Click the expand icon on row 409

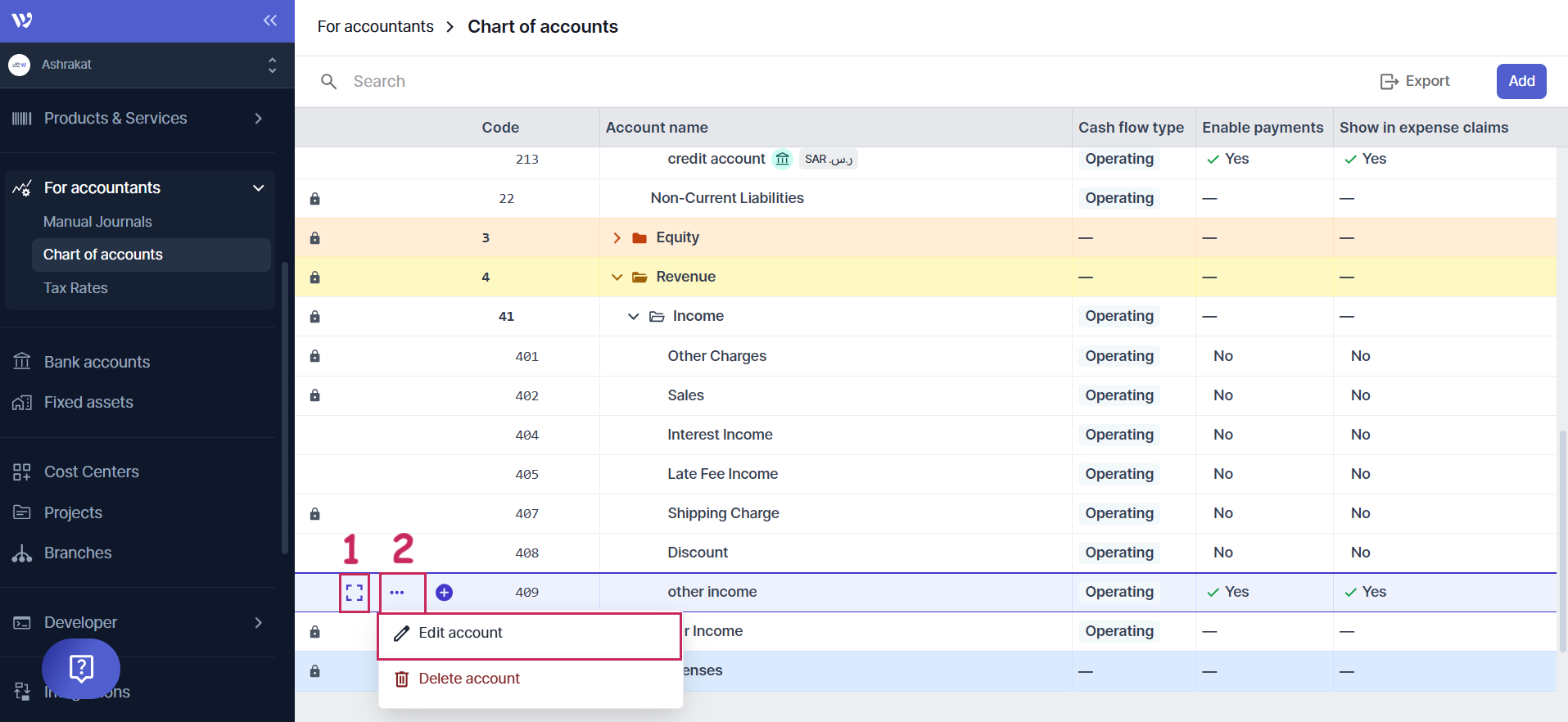point(354,593)
